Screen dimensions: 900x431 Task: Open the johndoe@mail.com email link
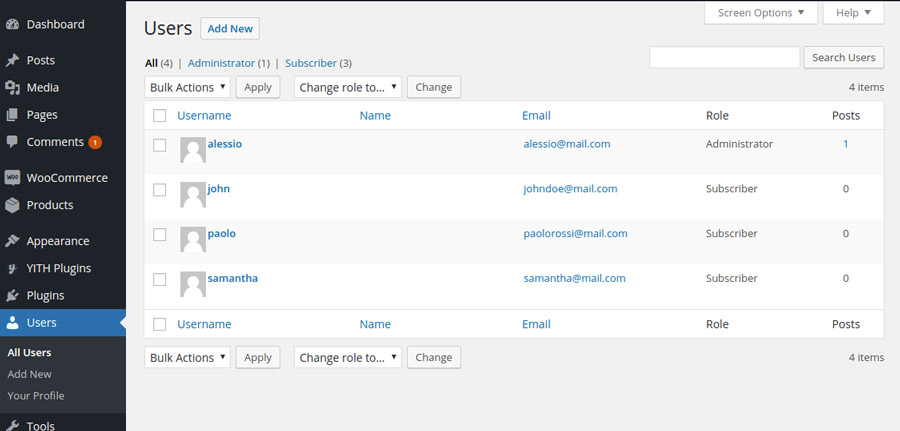[570, 189]
